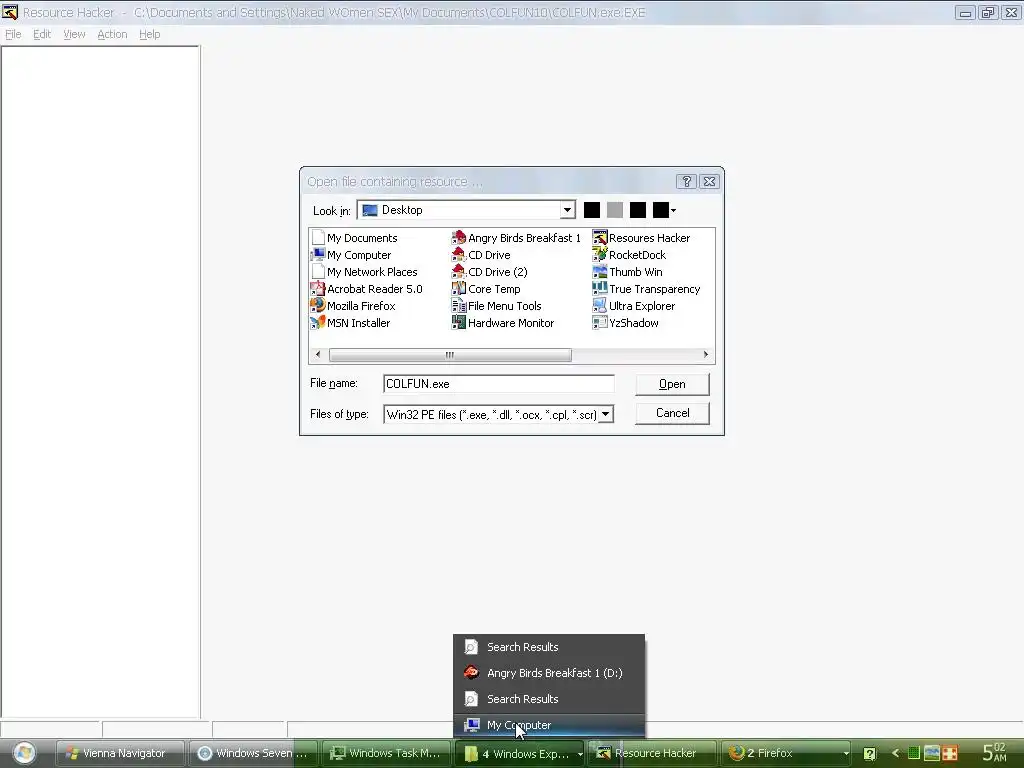The width and height of the screenshot is (1024, 768).
Task: Open My Documents icon in file list
Action: pyautogui.click(x=318, y=238)
